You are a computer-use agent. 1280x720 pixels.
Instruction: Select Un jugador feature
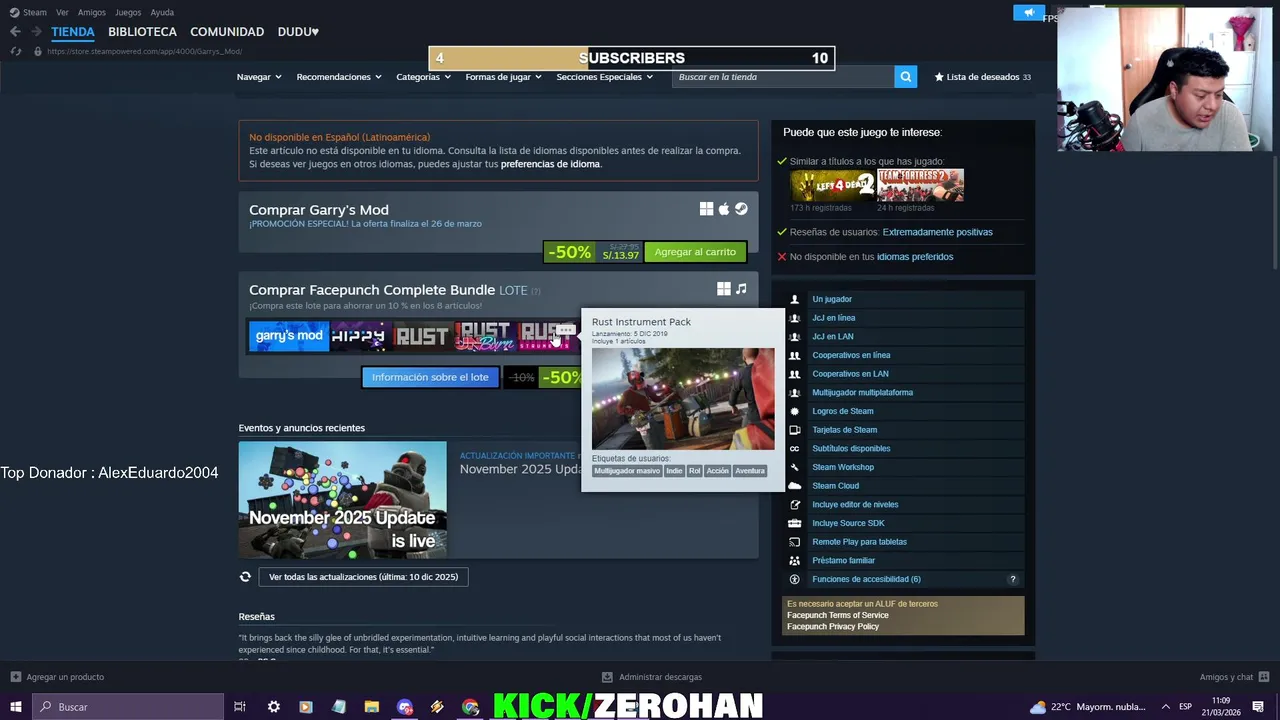click(x=832, y=299)
